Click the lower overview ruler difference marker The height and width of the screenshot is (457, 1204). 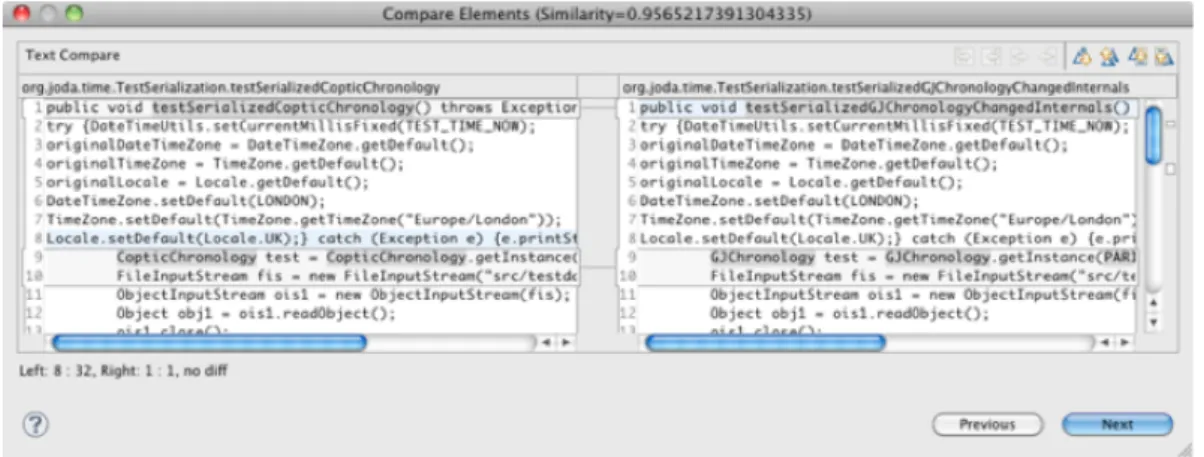click(x=1170, y=169)
